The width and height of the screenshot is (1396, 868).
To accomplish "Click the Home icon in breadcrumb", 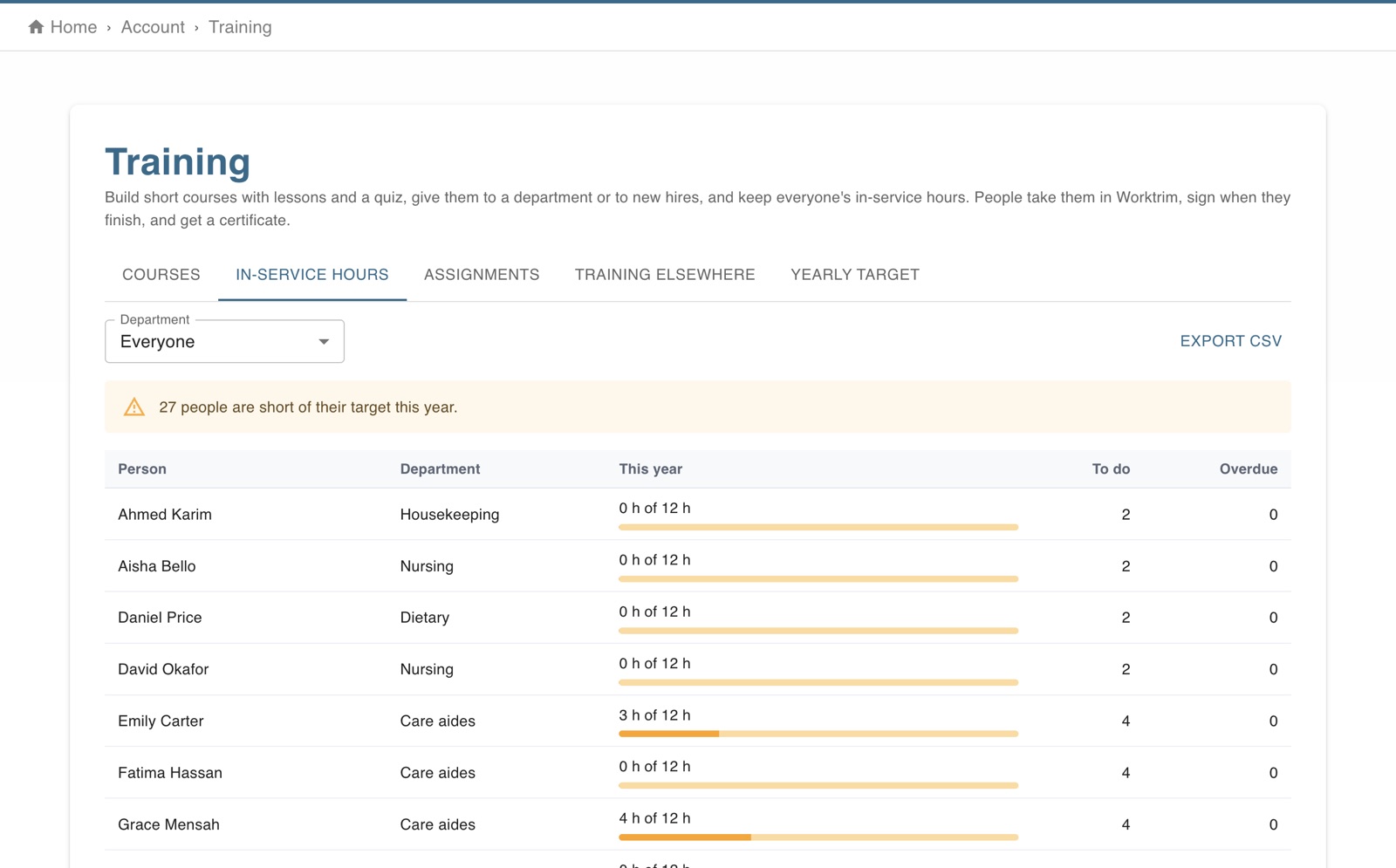I will click(36, 27).
